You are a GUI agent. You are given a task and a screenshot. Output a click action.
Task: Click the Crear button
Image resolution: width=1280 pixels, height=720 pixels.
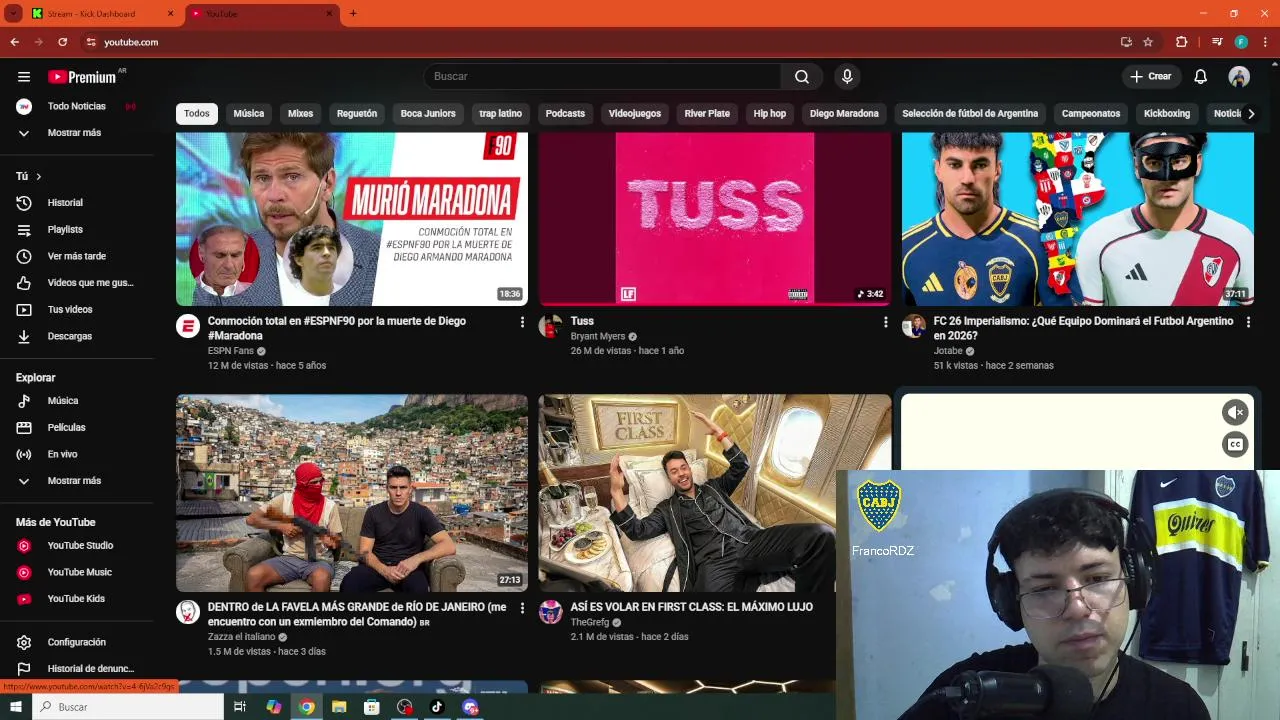pos(1151,77)
